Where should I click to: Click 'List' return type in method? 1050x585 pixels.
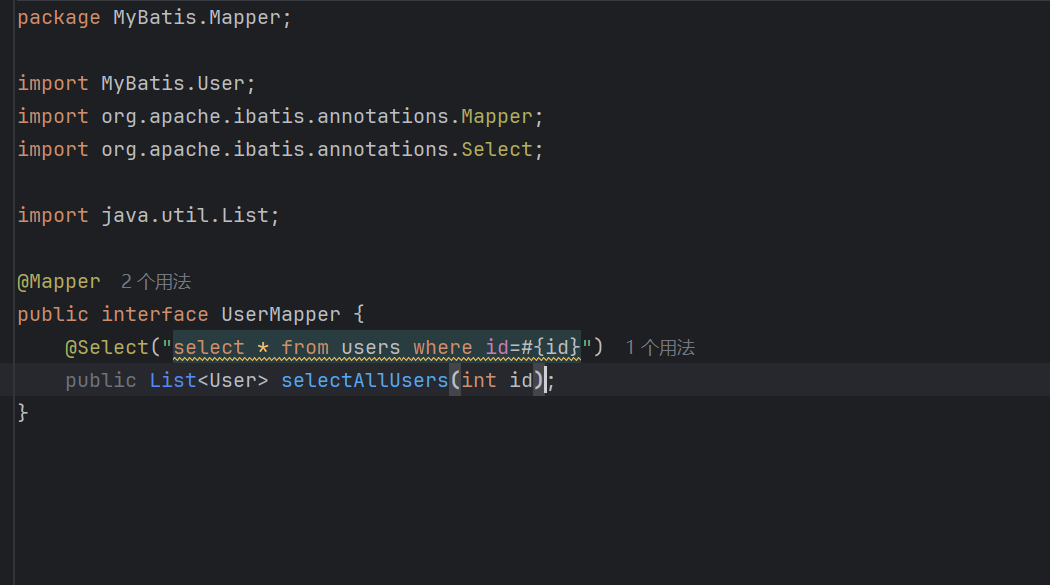[173, 380]
